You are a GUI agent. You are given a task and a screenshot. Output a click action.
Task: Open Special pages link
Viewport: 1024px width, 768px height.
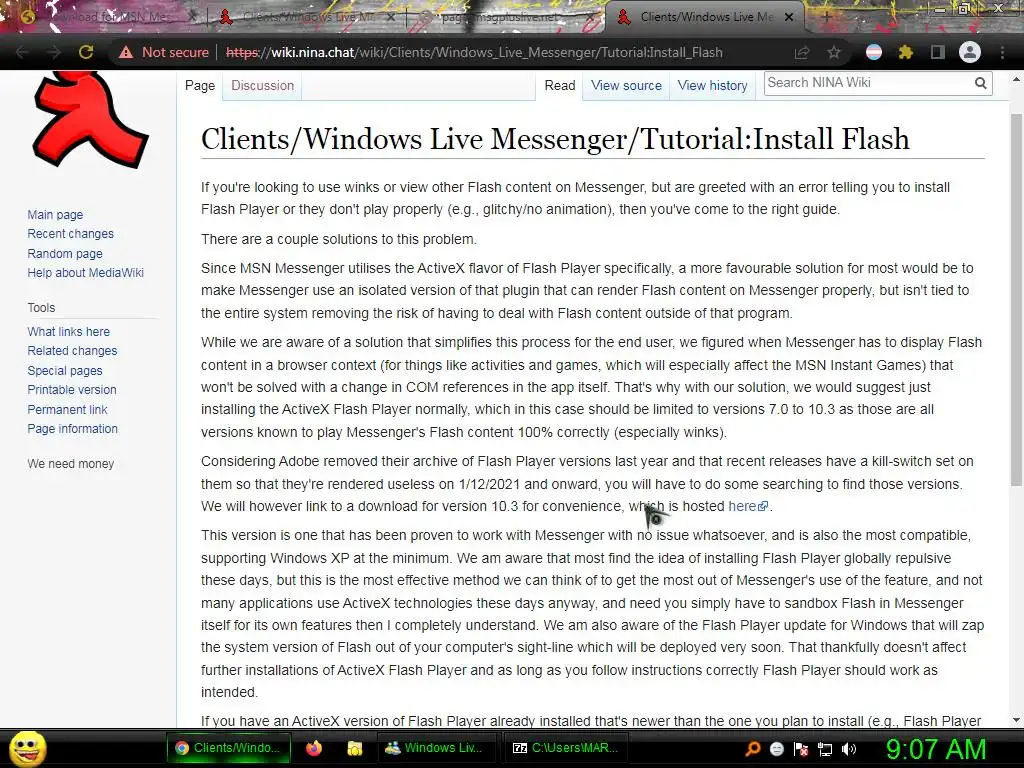click(65, 370)
